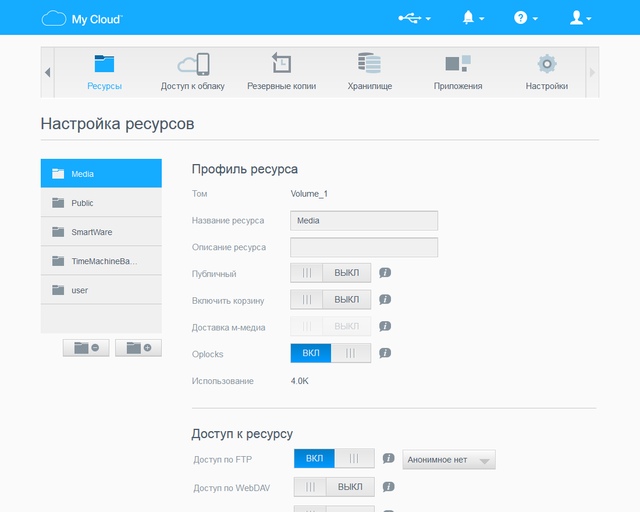The width and height of the screenshot is (640, 512).
Task: Open the Приложения apps tab
Action: pos(458,72)
